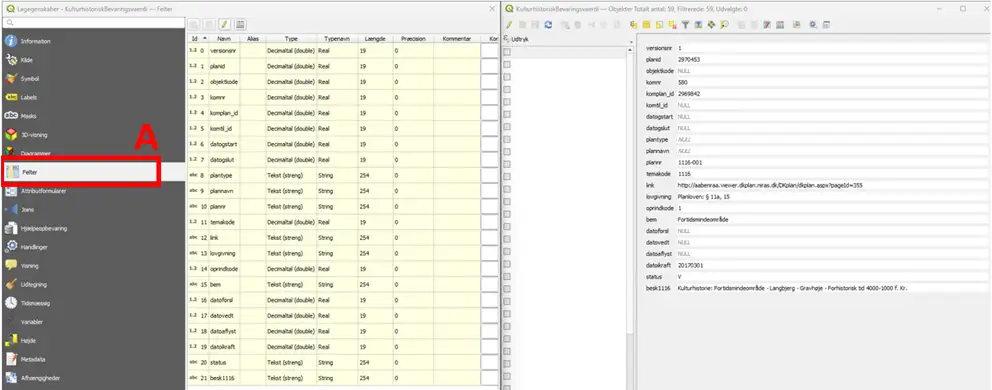Toggle editing pencil in attribute table toolbar
This screenshot has height=390, width=992.
click(x=509, y=25)
